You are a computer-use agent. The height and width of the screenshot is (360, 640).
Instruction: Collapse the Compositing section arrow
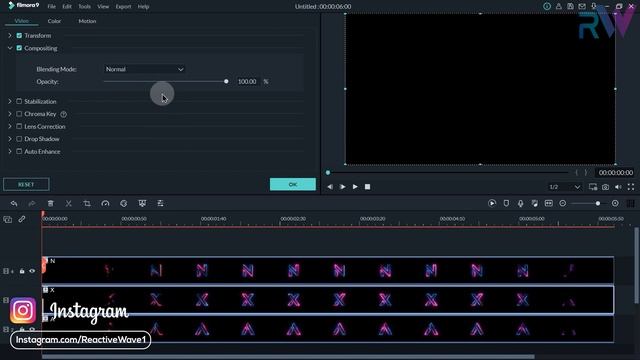click(10, 48)
